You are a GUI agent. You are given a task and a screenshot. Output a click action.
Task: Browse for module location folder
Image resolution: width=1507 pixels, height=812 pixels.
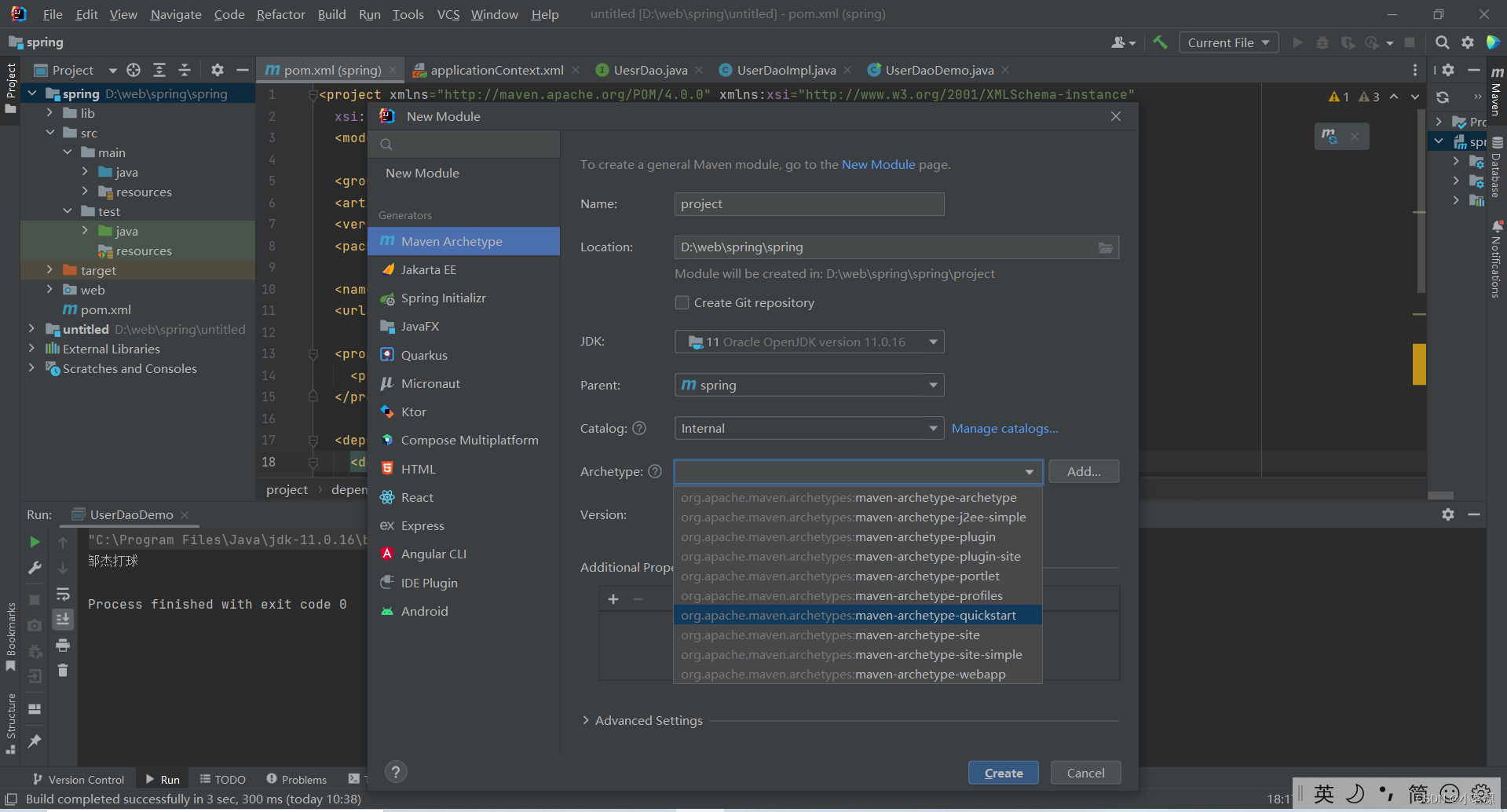pos(1106,247)
